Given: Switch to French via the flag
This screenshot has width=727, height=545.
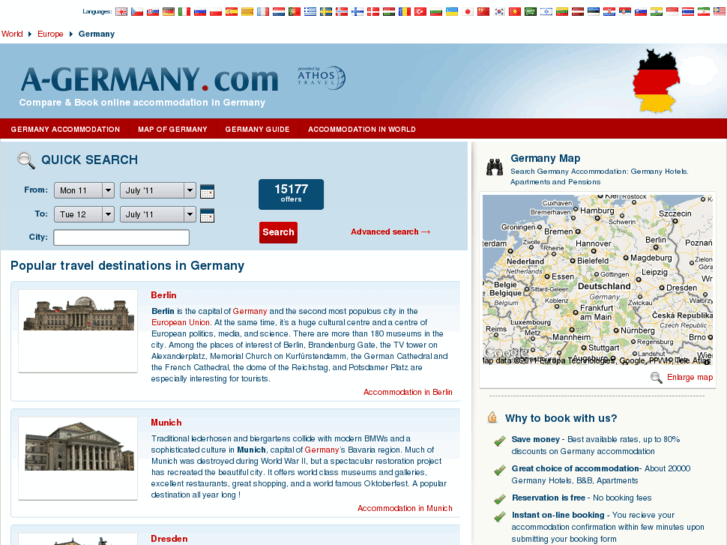Looking at the screenshot, I should (x=263, y=12).
